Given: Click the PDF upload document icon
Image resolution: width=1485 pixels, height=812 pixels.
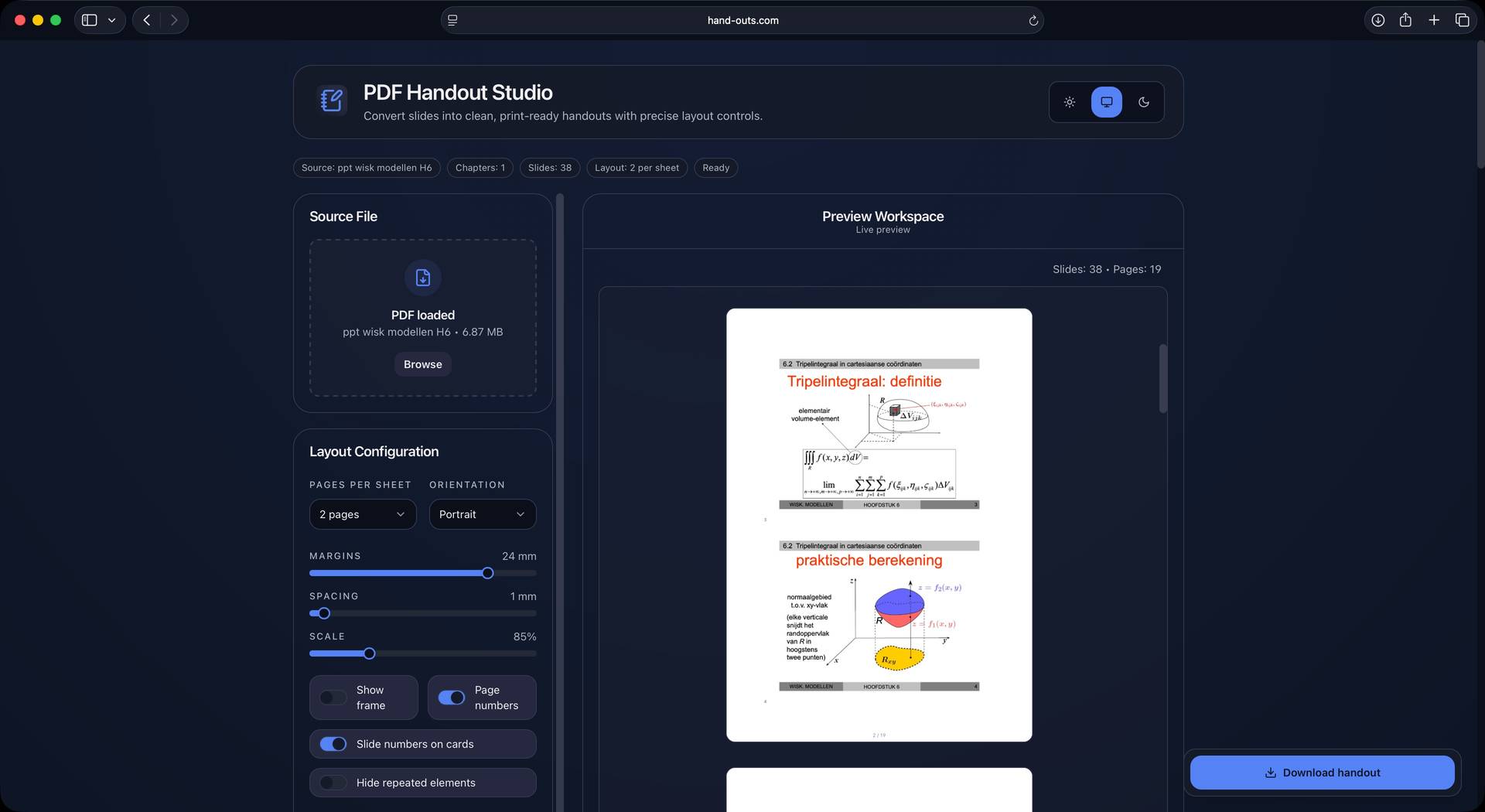Looking at the screenshot, I should tap(423, 278).
